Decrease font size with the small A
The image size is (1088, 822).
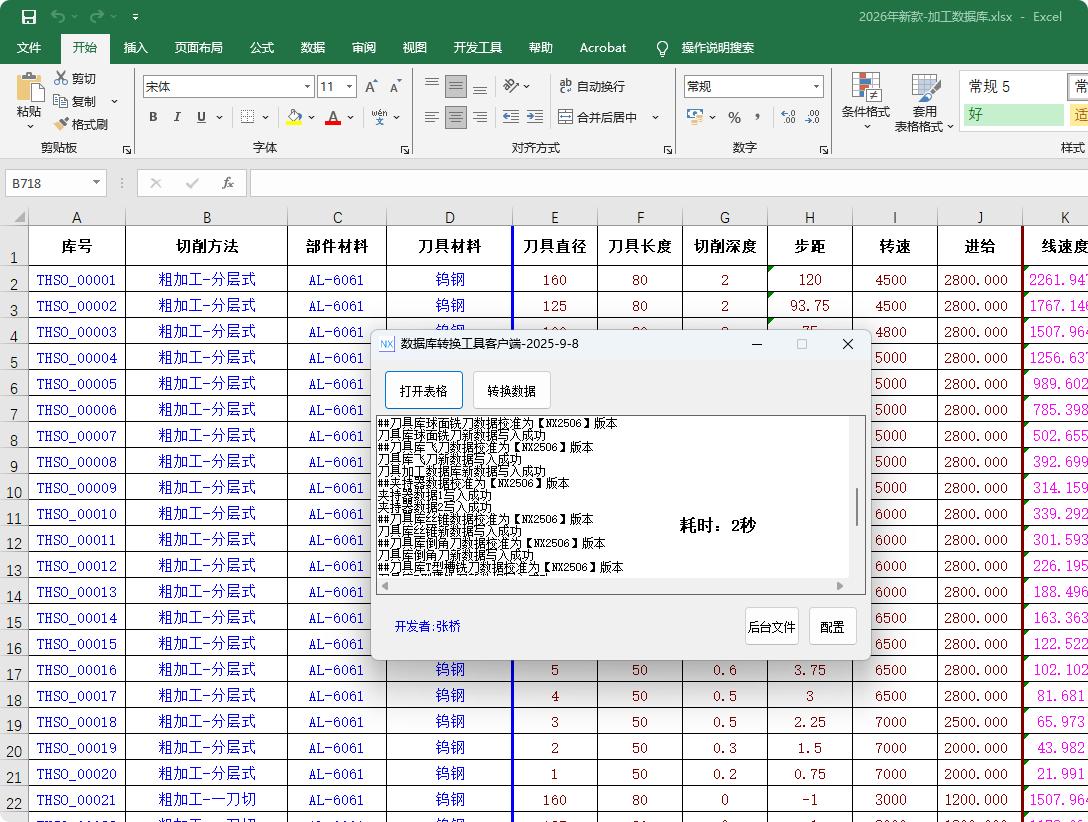tap(395, 87)
